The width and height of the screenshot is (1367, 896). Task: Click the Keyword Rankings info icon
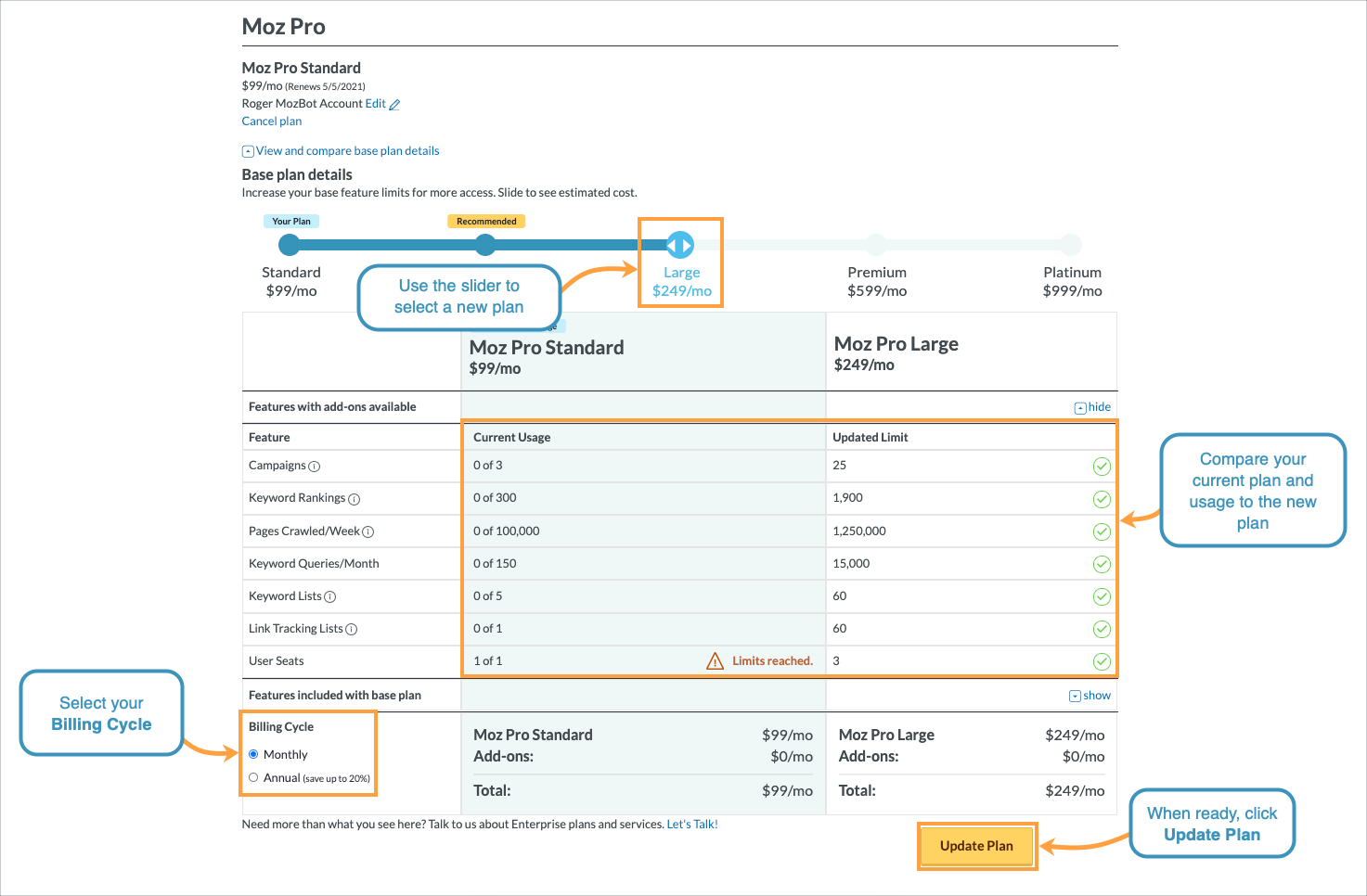[x=354, y=498]
